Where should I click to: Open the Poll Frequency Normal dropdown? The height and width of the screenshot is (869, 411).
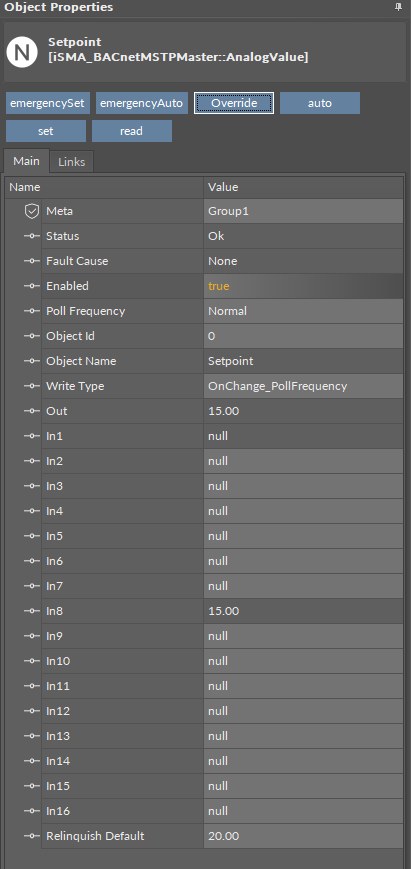coord(303,311)
